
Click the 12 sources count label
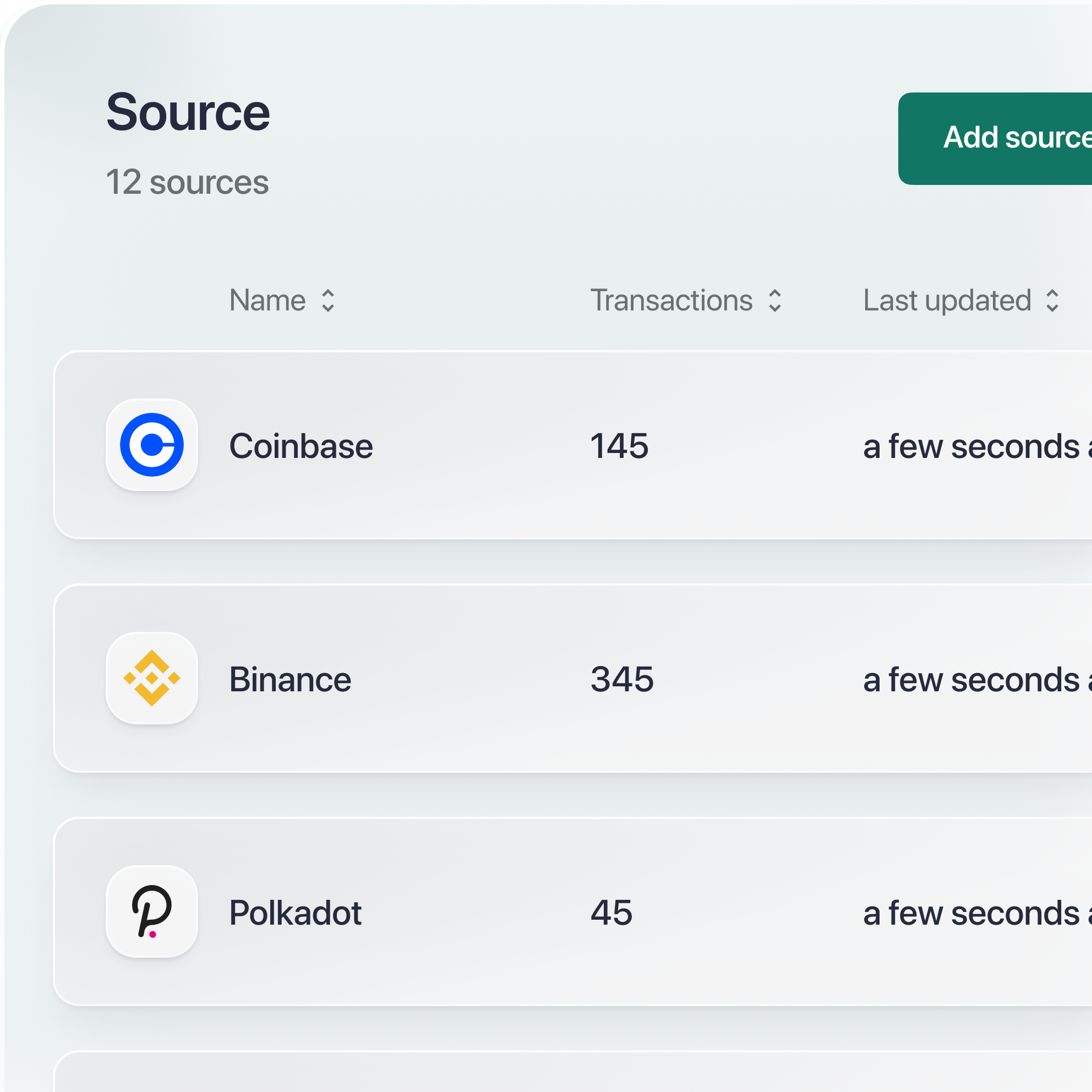tap(188, 182)
